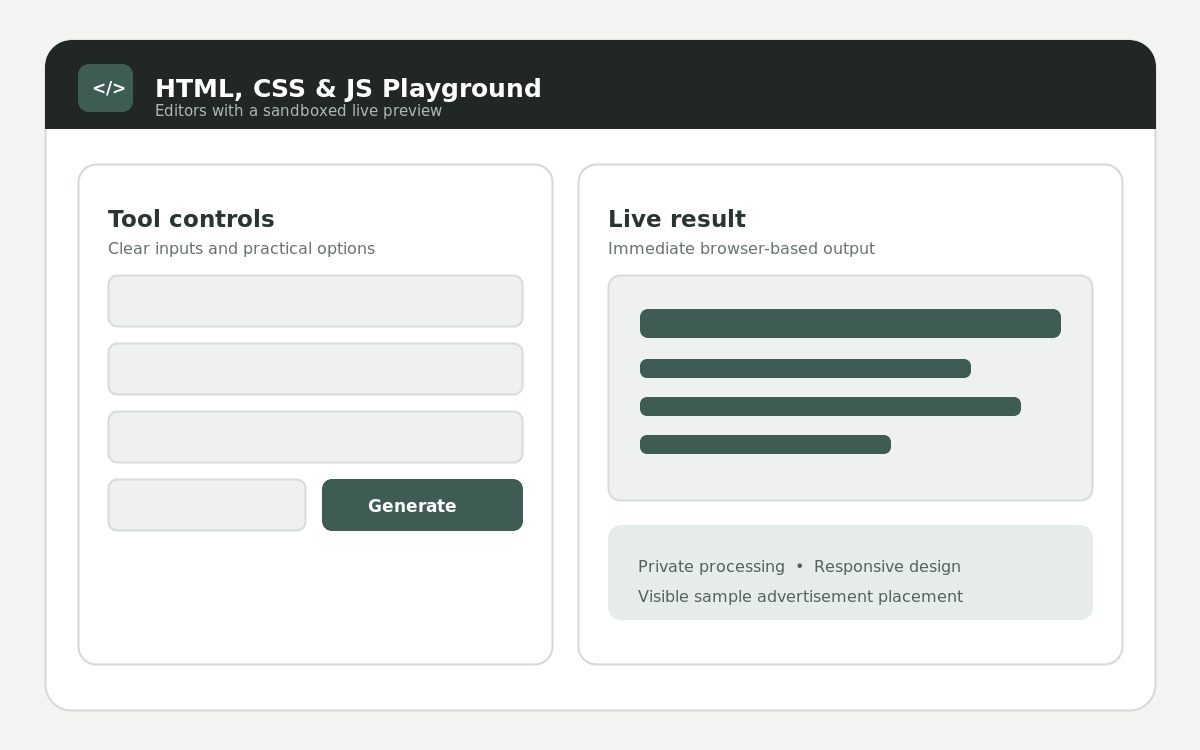Click the "Live result" heading
This screenshot has height=750, width=1200.
[677, 219]
